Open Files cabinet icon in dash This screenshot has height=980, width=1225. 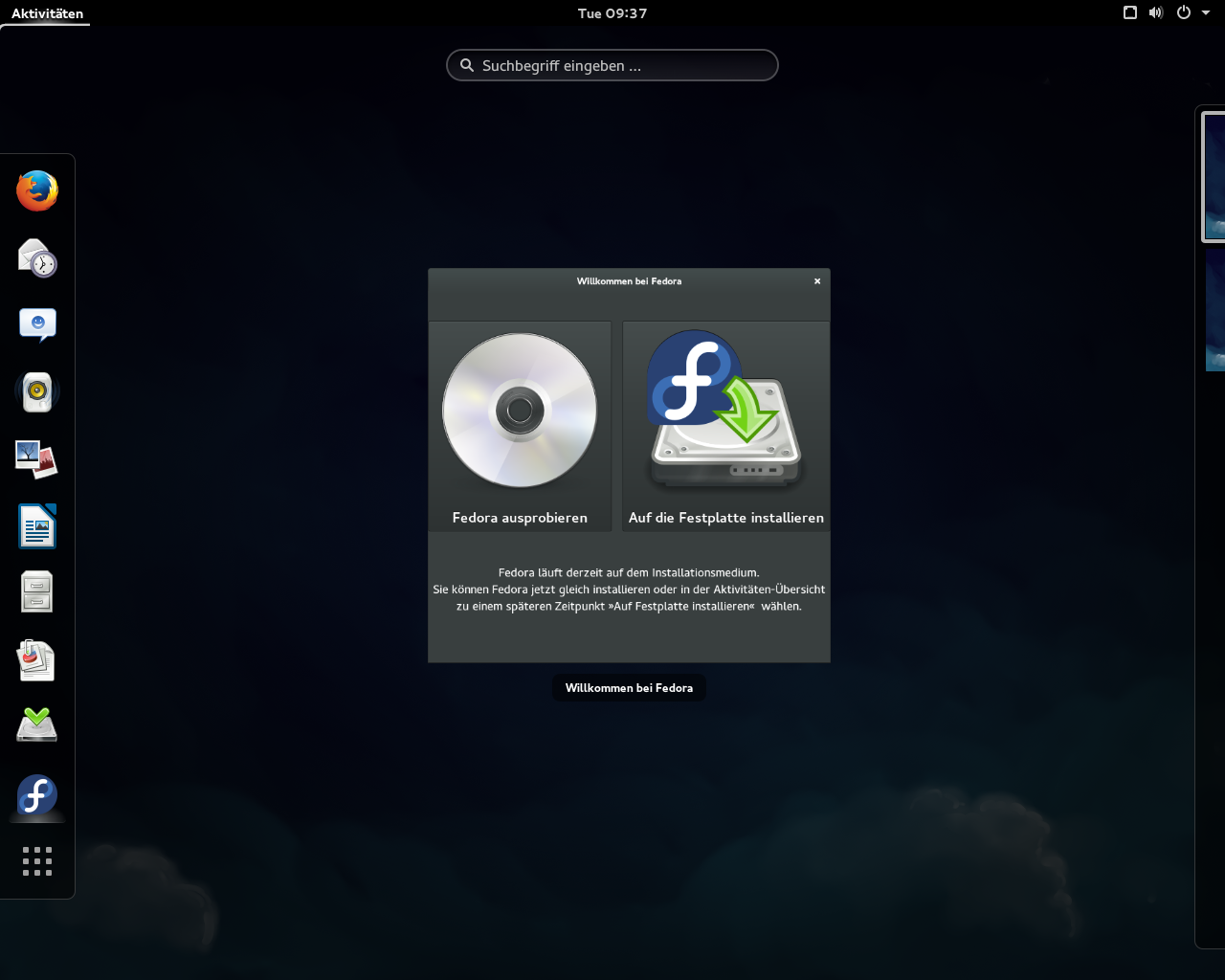point(37,592)
